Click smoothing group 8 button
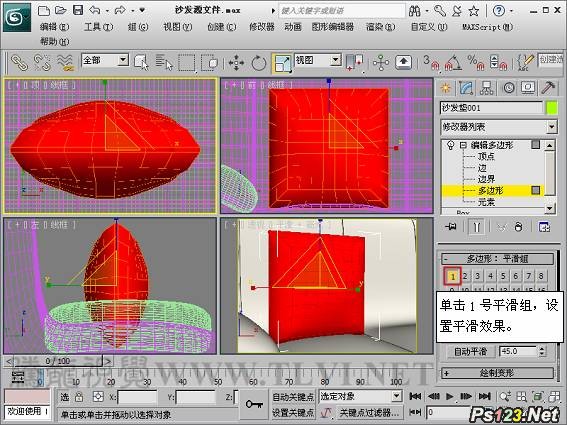This screenshot has width=567, height=425. coord(541,276)
